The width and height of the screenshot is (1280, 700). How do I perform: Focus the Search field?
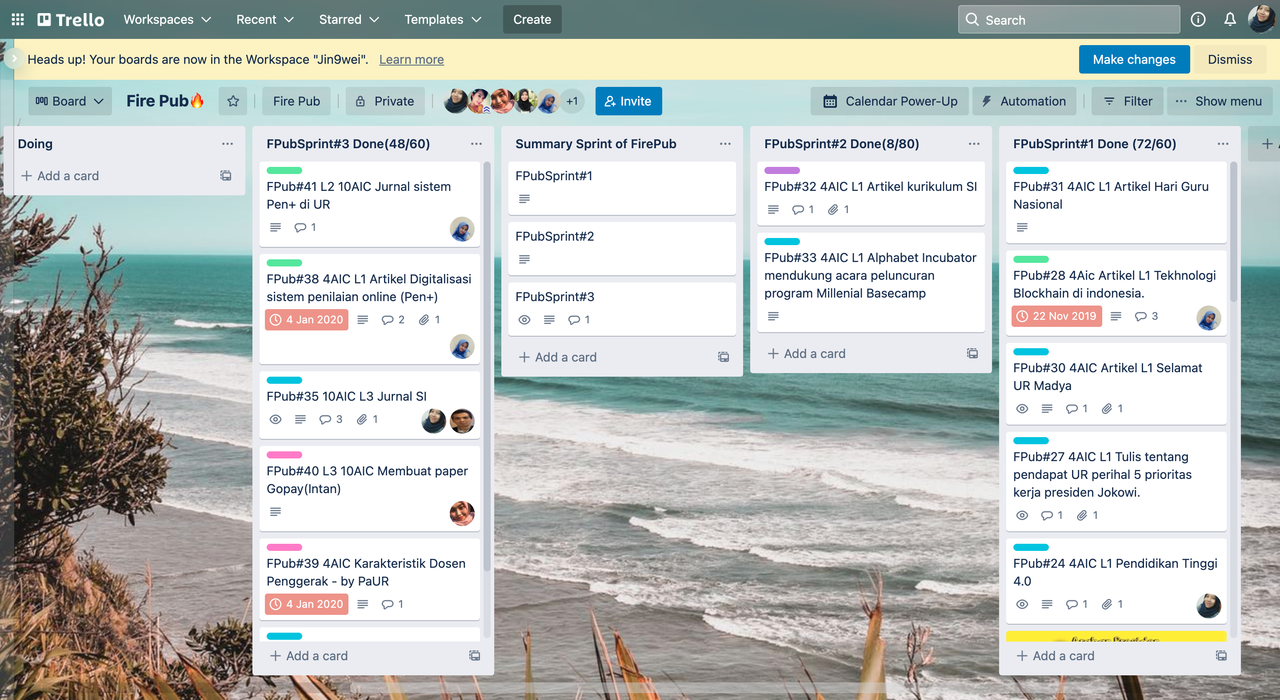1069,19
